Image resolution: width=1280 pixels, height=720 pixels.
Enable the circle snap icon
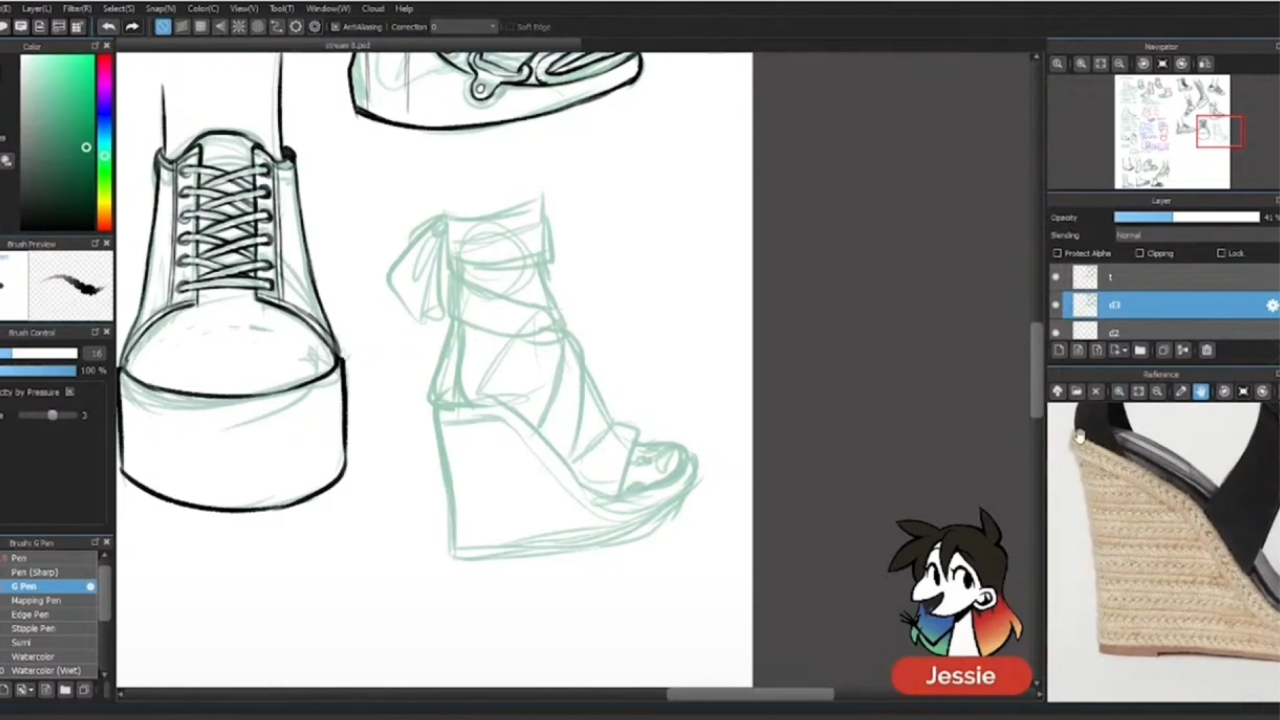tap(258, 27)
